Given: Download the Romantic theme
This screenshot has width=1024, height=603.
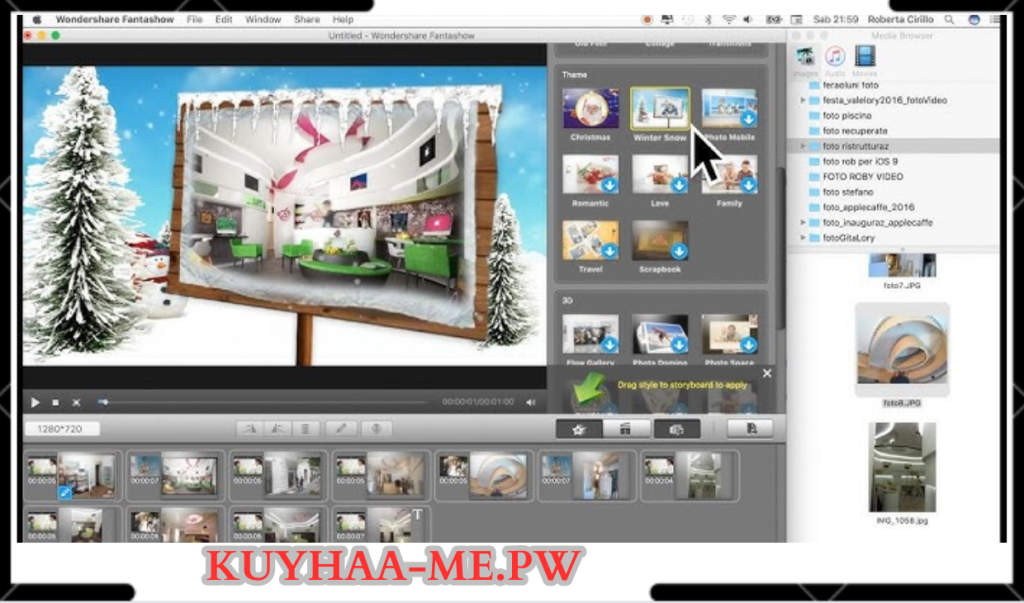Looking at the screenshot, I should (609, 185).
